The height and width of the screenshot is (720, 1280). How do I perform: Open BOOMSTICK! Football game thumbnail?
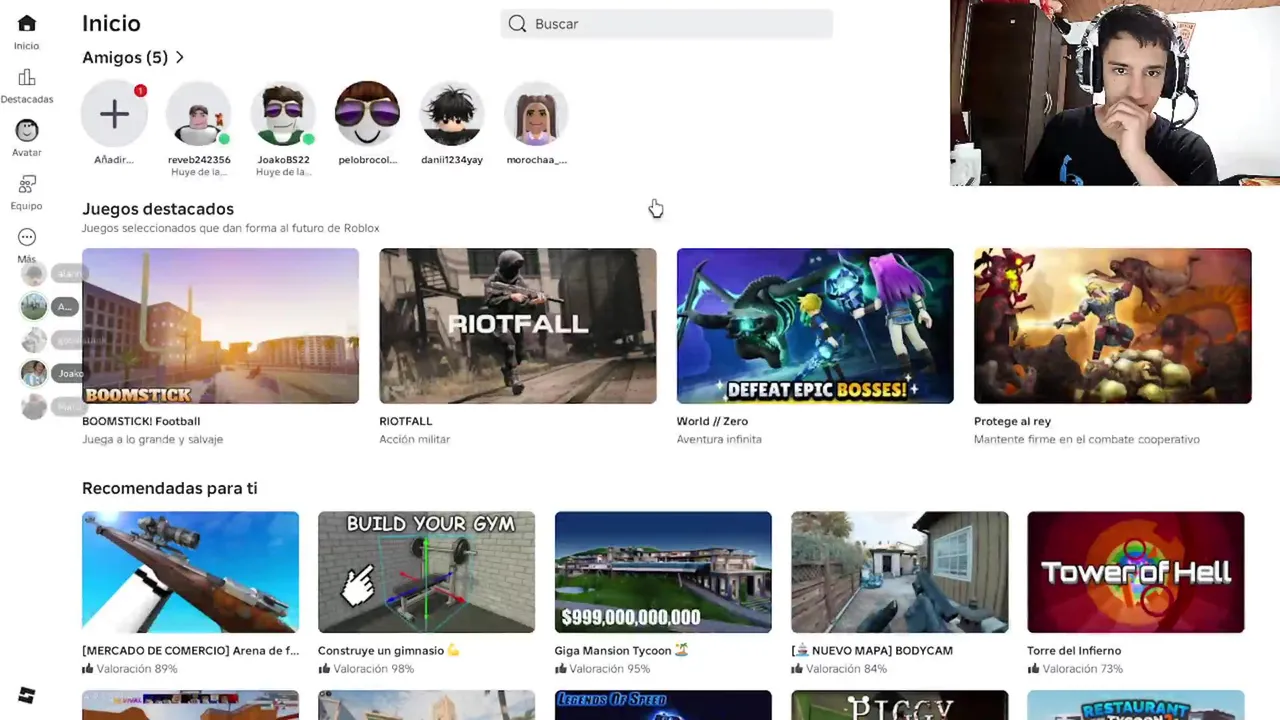(220, 326)
